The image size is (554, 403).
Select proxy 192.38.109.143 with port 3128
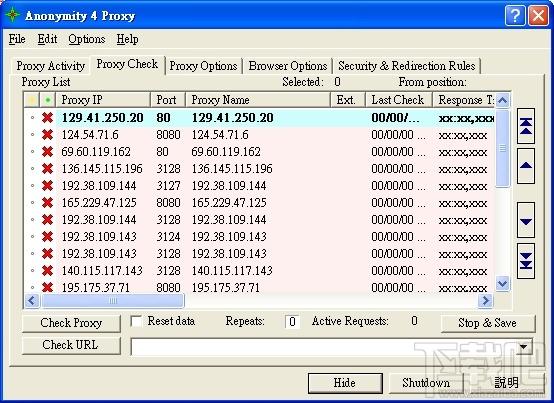pos(260,253)
